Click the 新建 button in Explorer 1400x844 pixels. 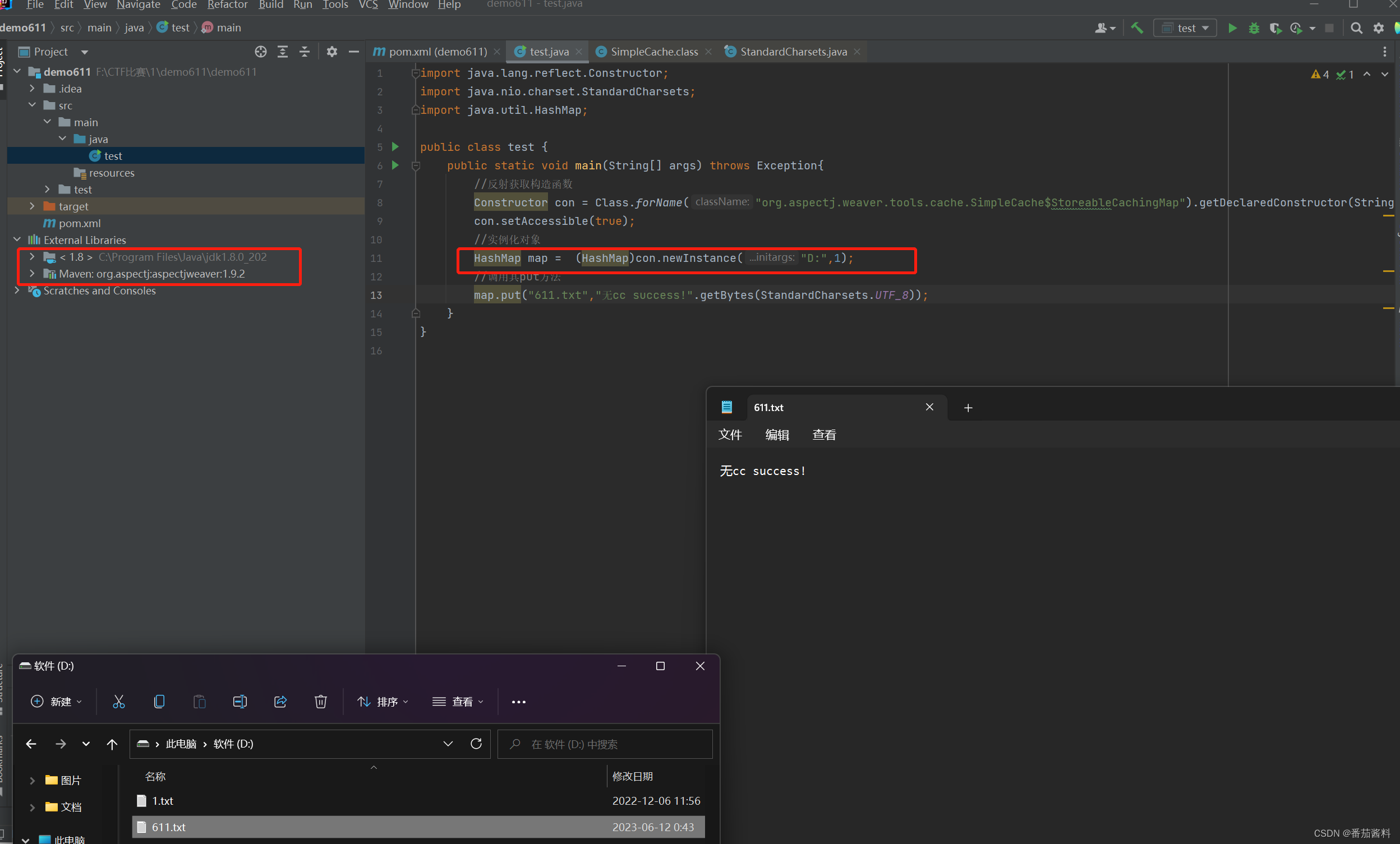(x=56, y=702)
